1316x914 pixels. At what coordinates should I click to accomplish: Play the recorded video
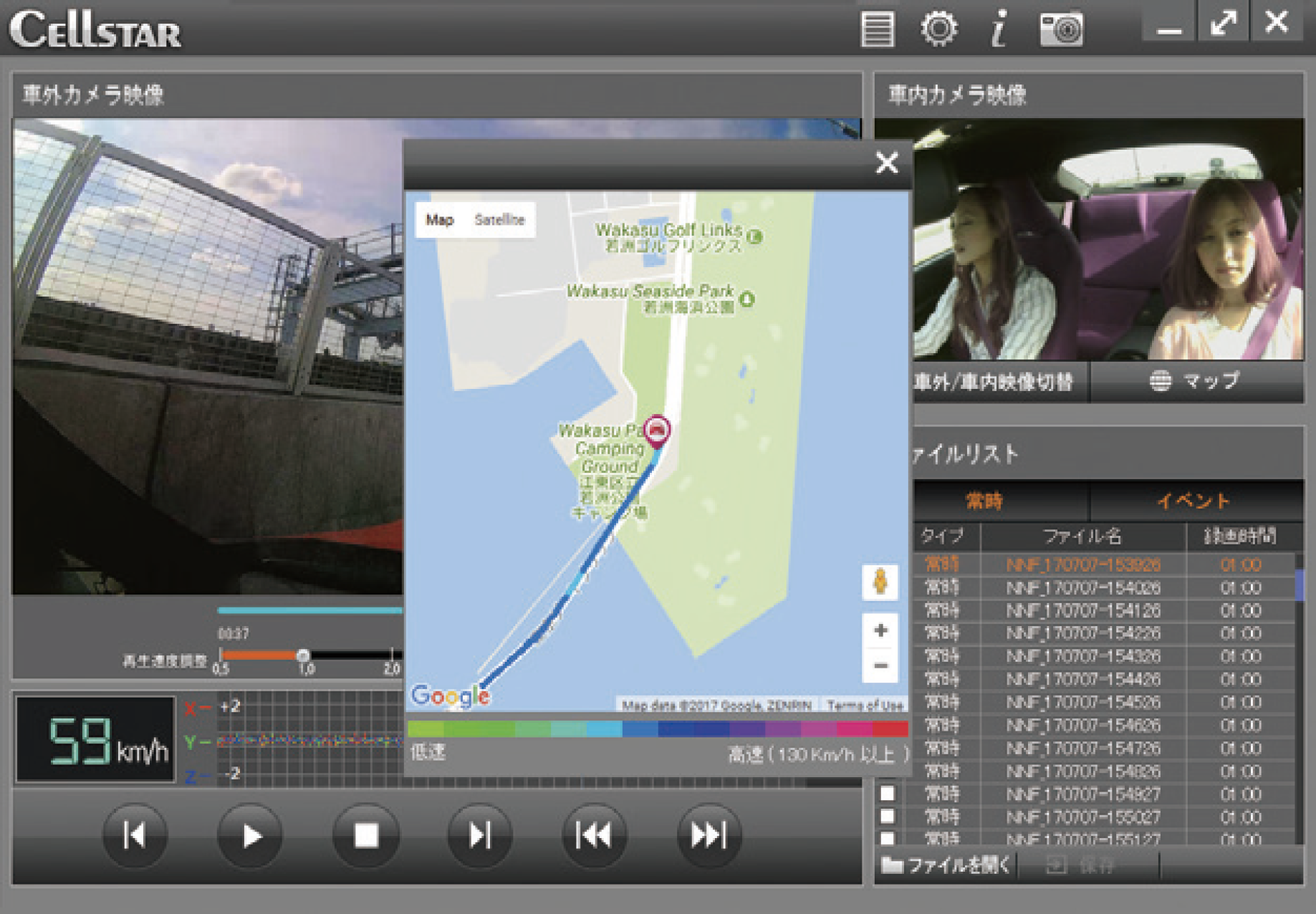250,835
